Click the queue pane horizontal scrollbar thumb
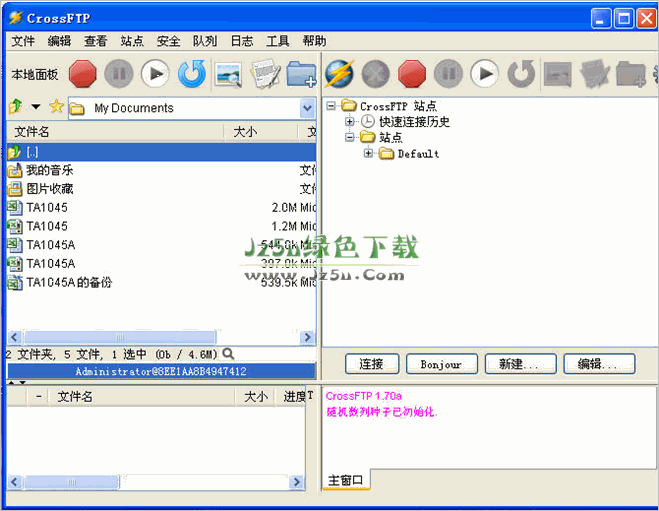The height and width of the screenshot is (511, 659). click(x=71, y=482)
